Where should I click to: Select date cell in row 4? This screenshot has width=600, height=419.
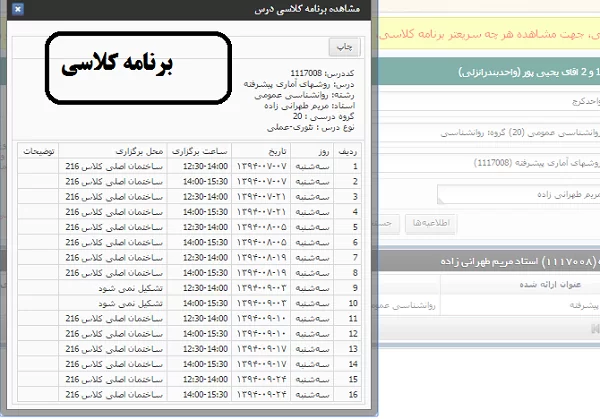tap(261, 212)
